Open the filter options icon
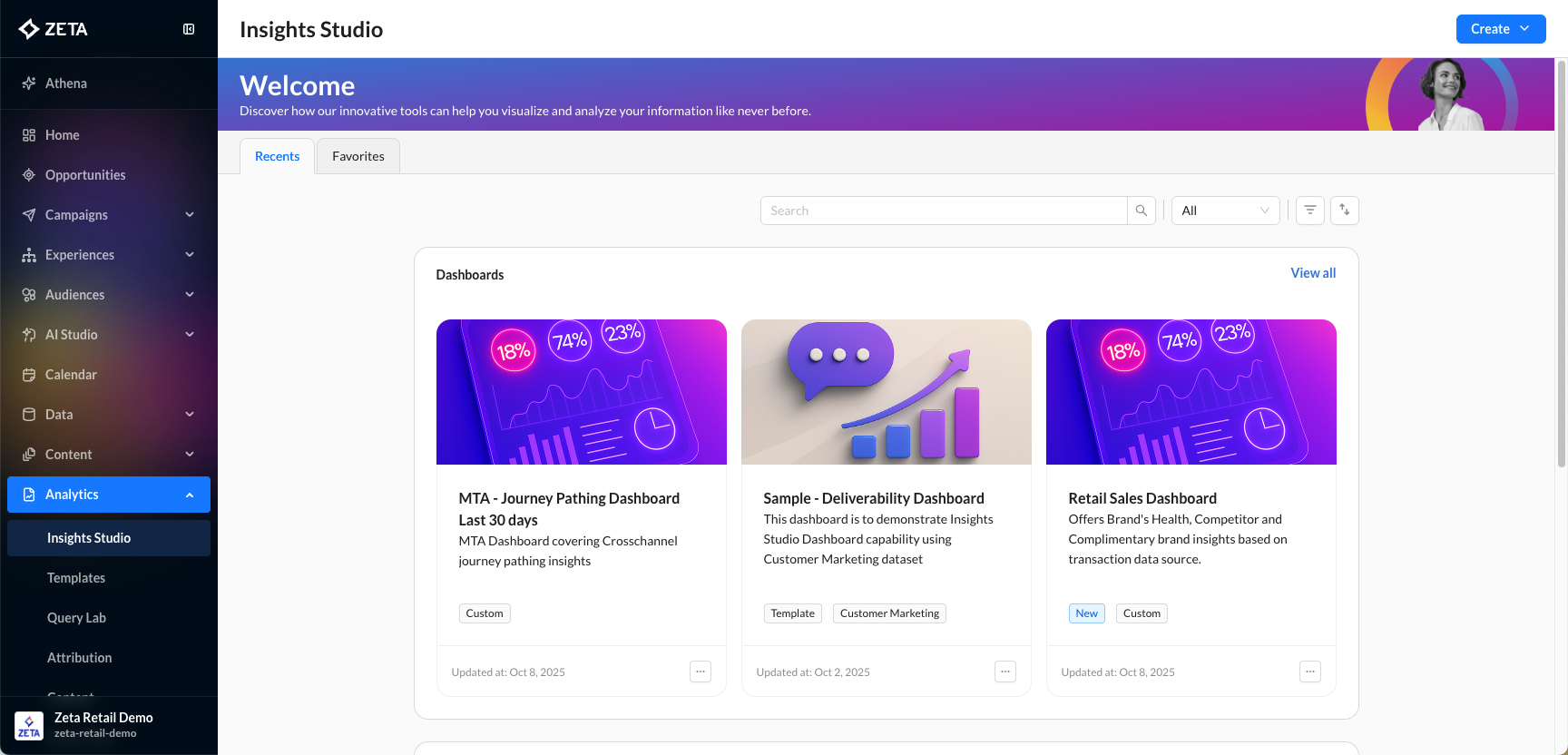The height and width of the screenshot is (755, 1568). [x=1309, y=211]
